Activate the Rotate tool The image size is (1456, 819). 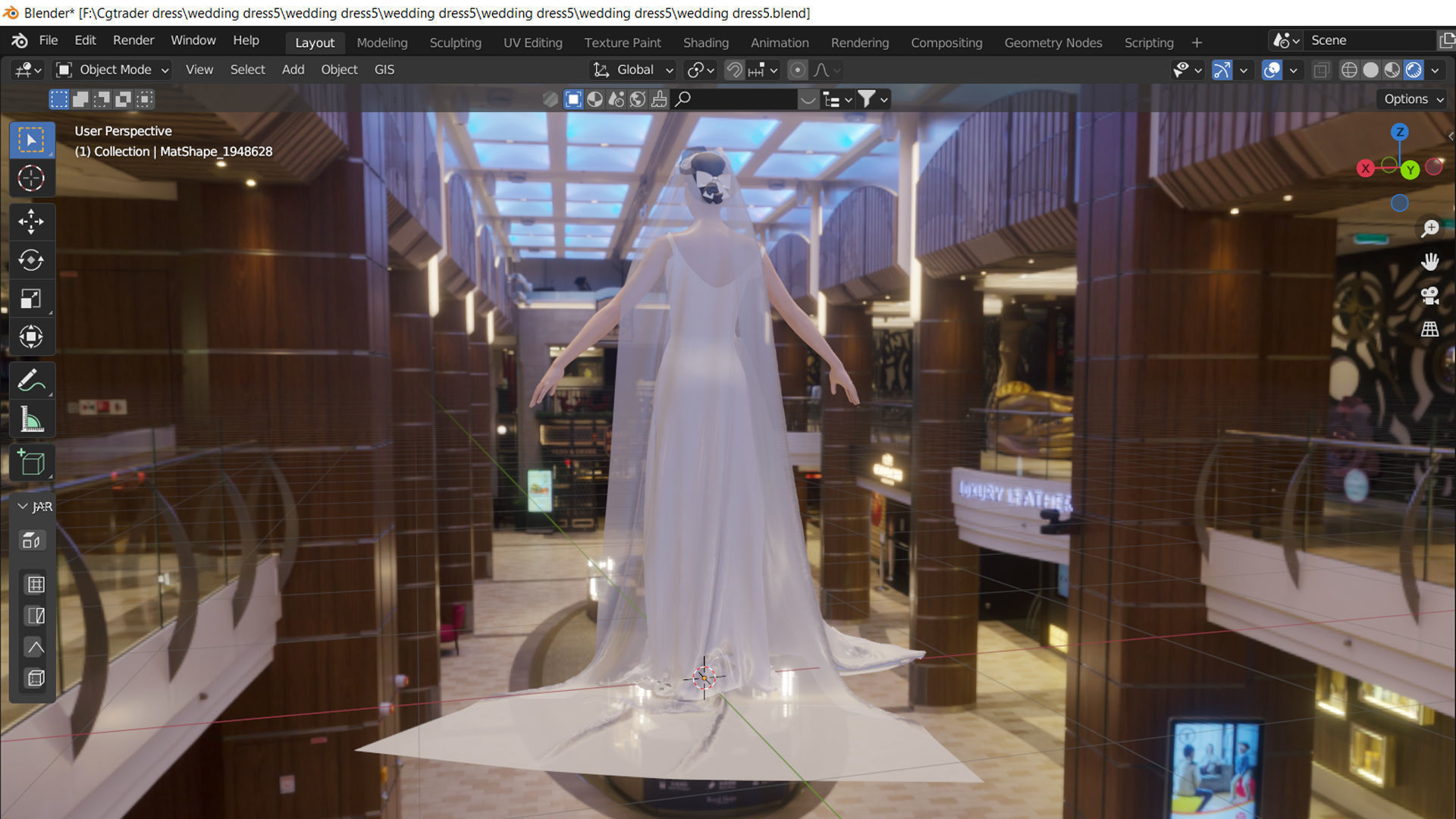[32, 260]
